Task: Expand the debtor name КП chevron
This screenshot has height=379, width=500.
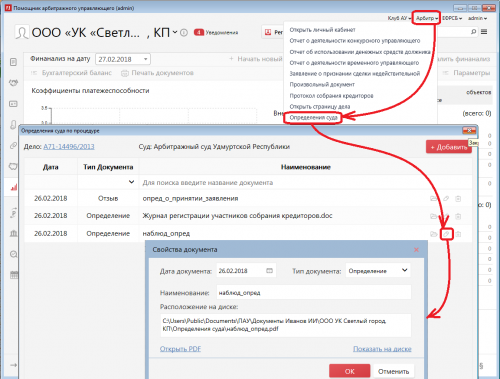Action: click(x=175, y=32)
